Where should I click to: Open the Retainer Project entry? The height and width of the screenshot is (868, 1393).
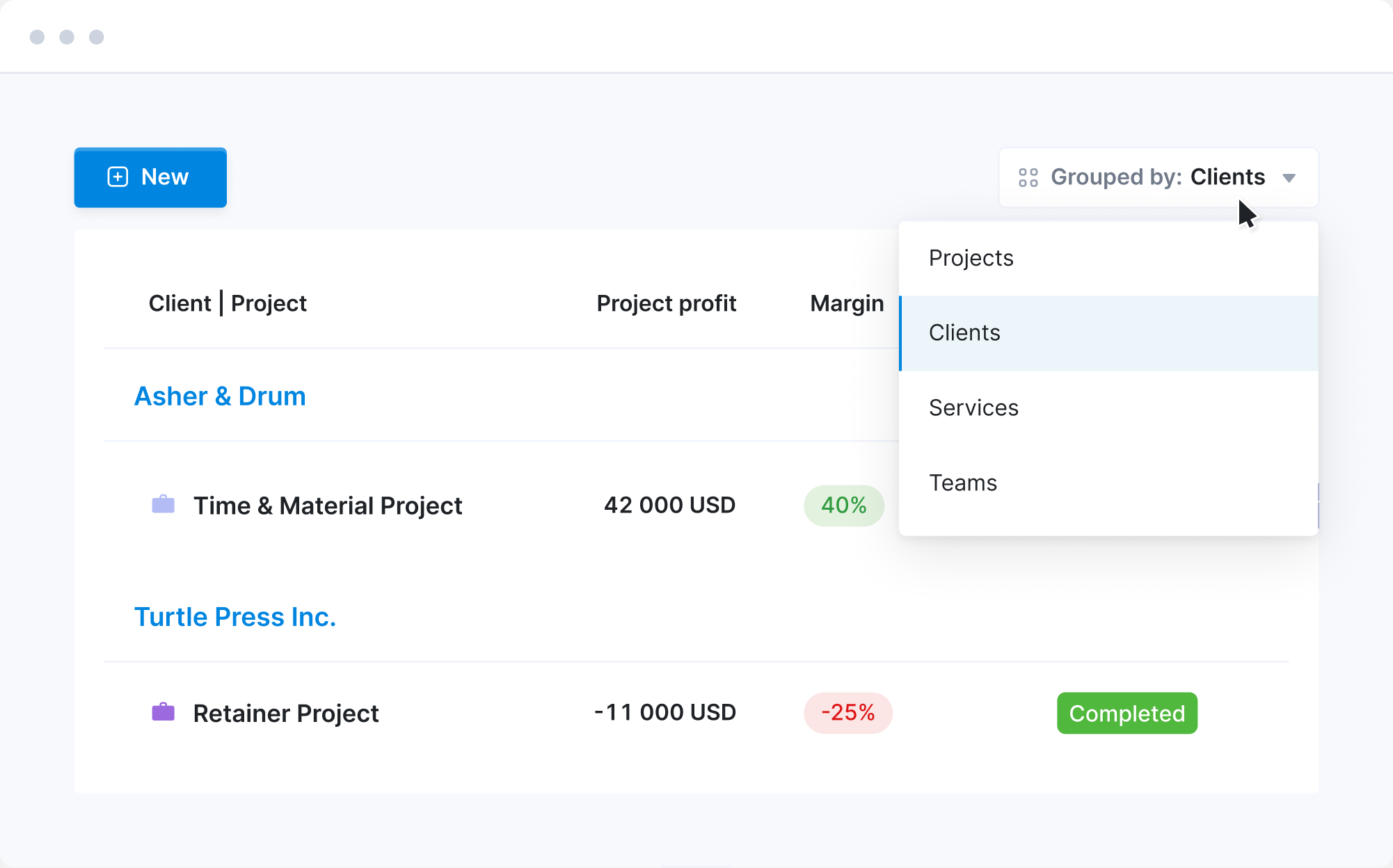(286, 714)
